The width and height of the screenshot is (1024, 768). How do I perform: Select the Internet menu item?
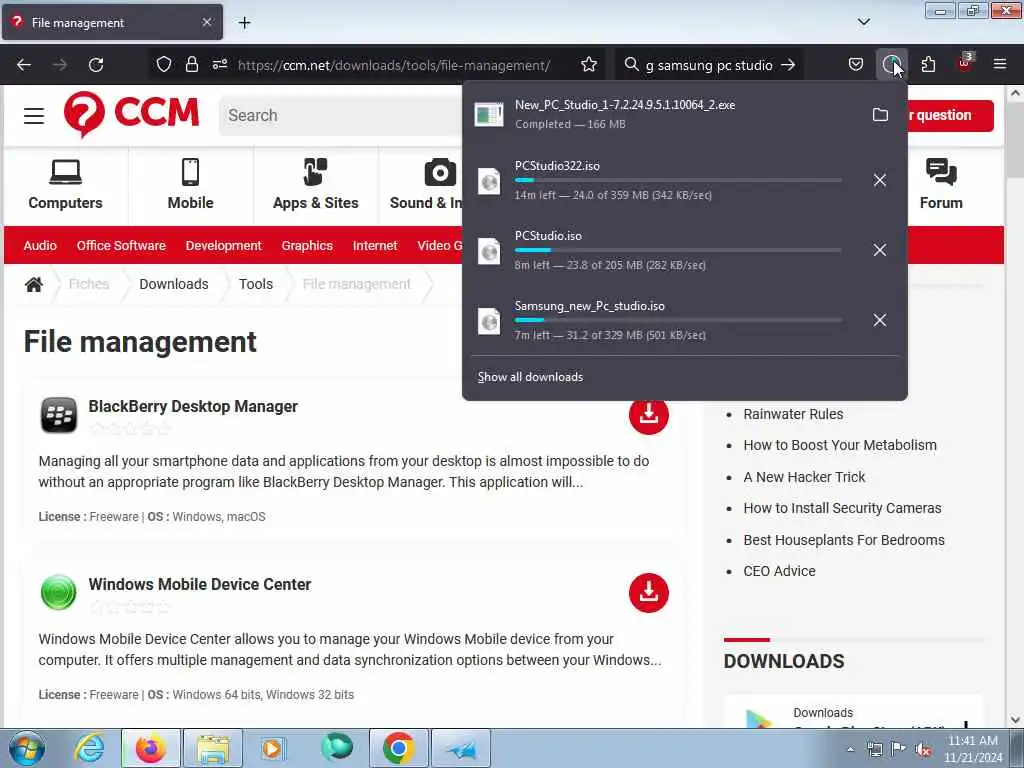point(375,246)
